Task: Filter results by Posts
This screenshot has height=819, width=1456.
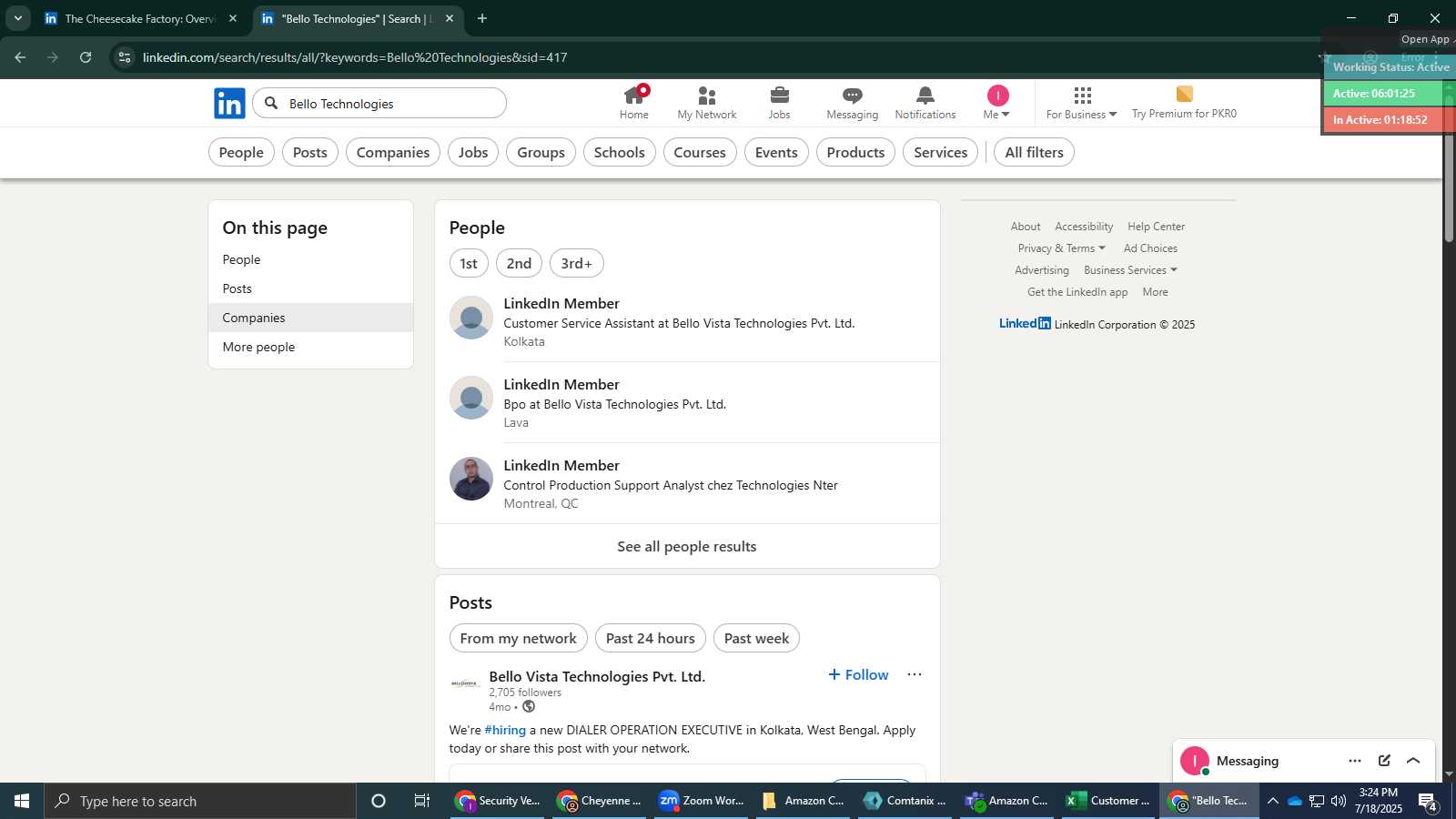Action: pos(310,153)
